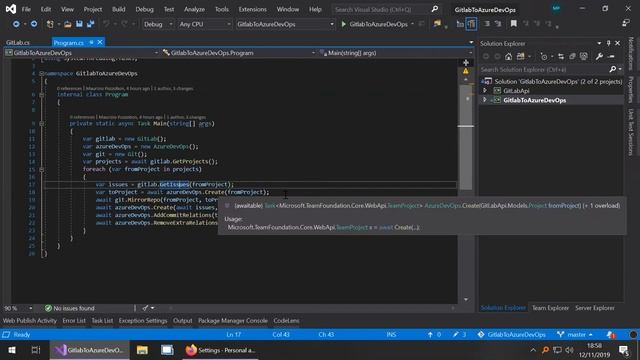Open File Explorer from the taskbar
This screenshot has width=640, height=360.
click(142, 350)
